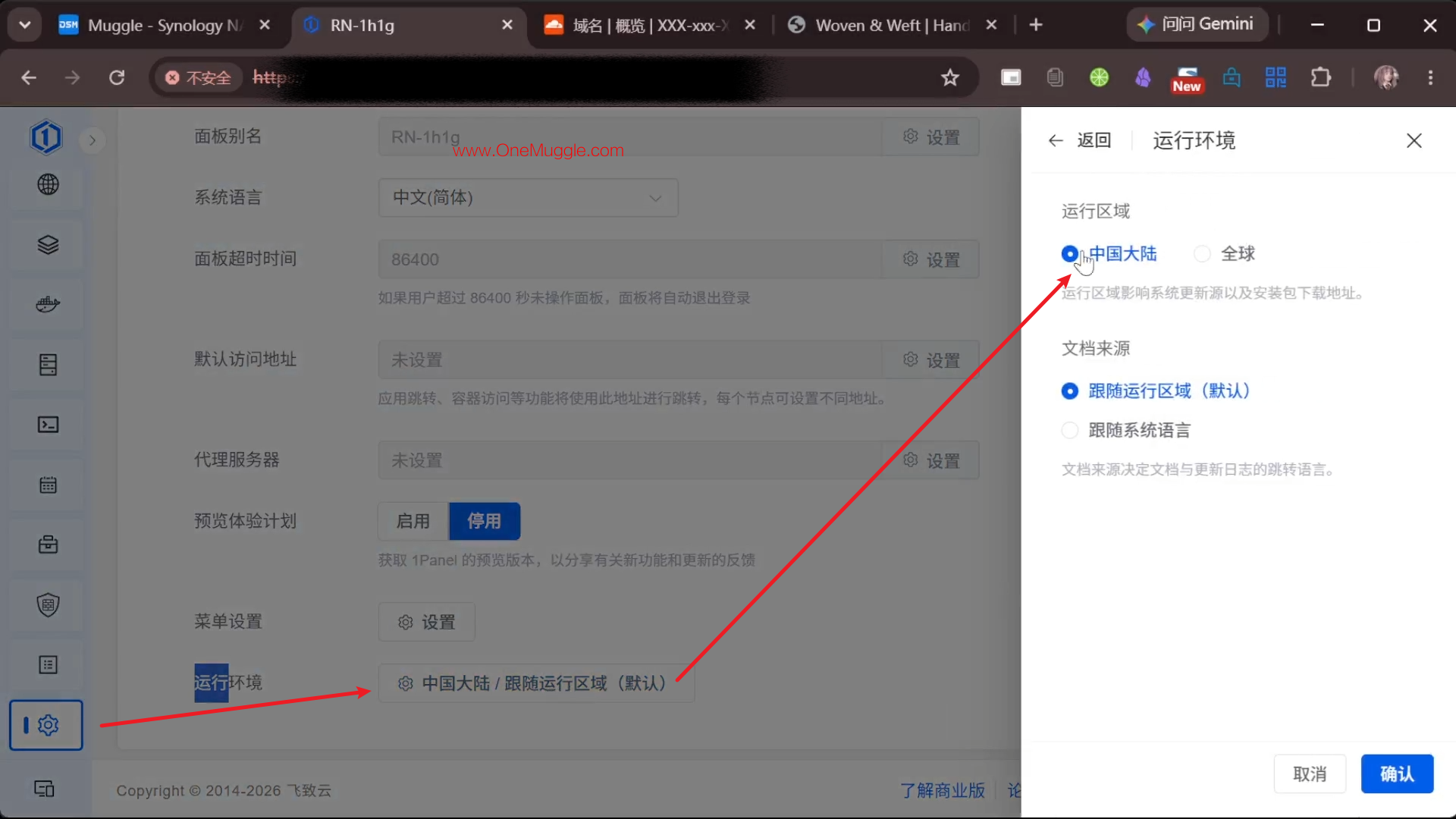The height and width of the screenshot is (819, 1456).
Task: Click 设置 beside the 代理服务器 field
Action: pyautogui.click(x=931, y=460)
